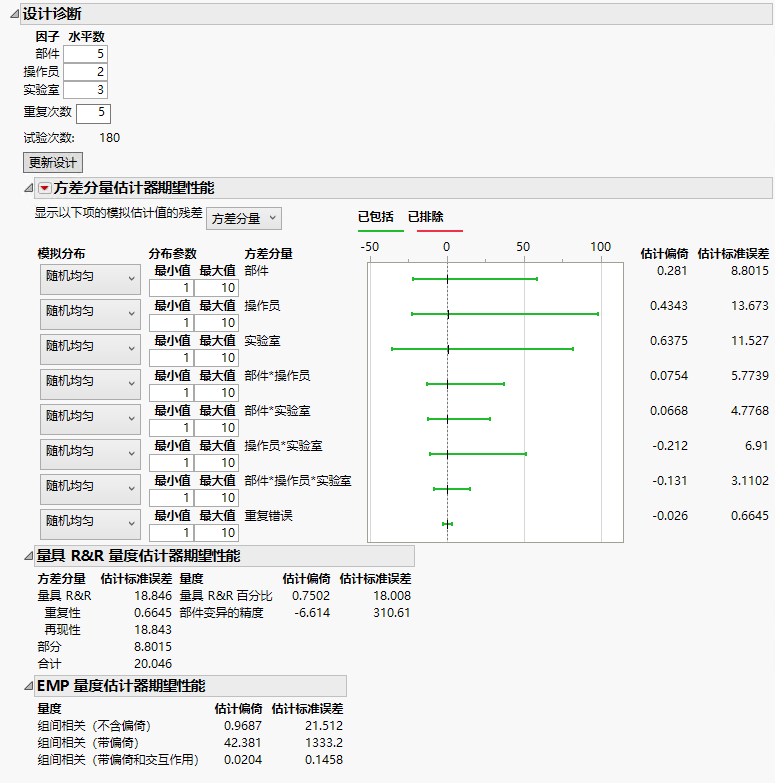The image size is (775, 783).
Task: Open 随机均匀 distribution dropdown for 部件
Action: click(90, 279)
